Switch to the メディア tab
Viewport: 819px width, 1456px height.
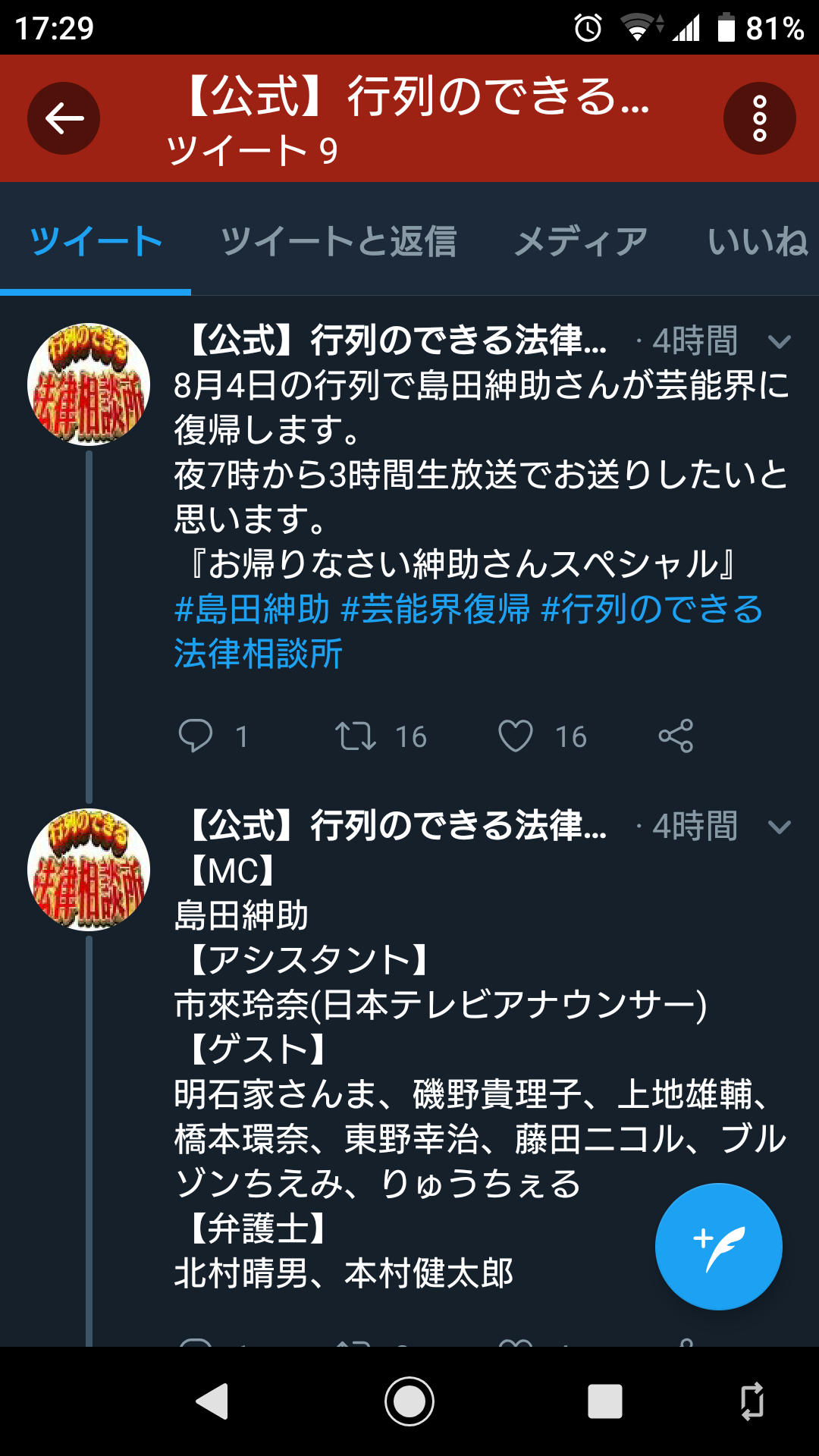581,242
